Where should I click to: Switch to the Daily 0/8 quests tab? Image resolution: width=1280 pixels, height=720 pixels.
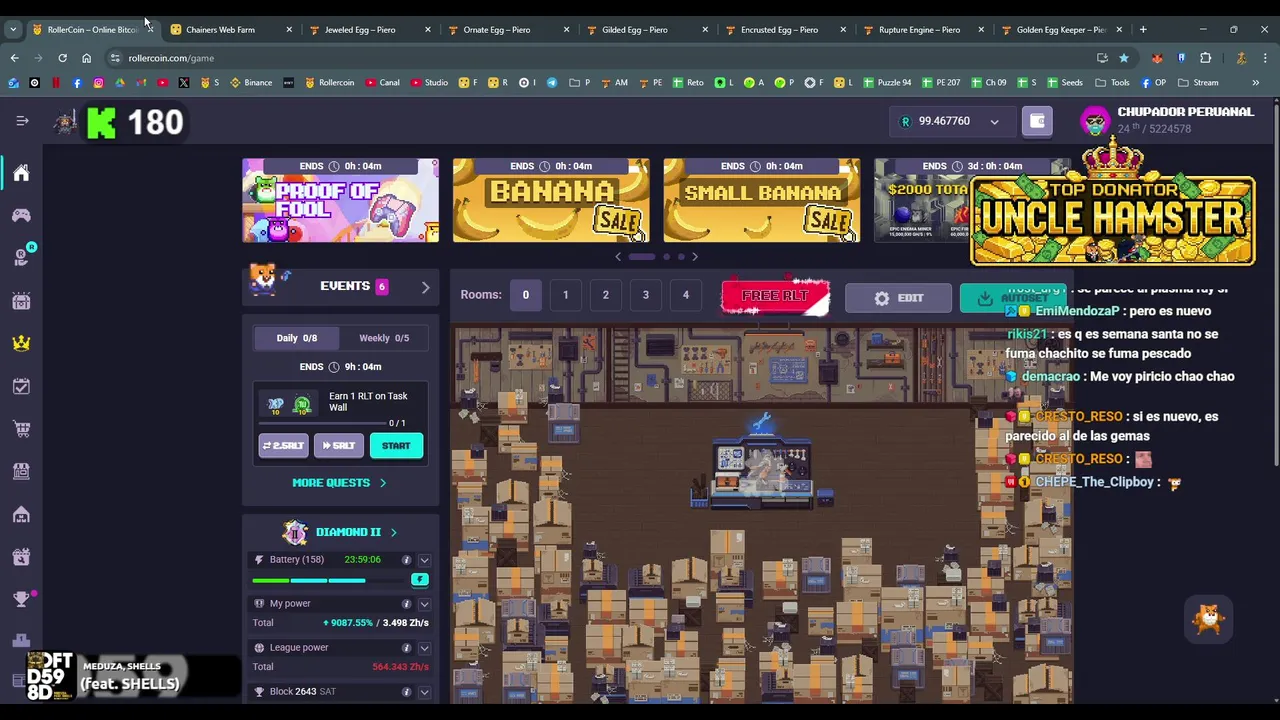[x=296, y=338]
